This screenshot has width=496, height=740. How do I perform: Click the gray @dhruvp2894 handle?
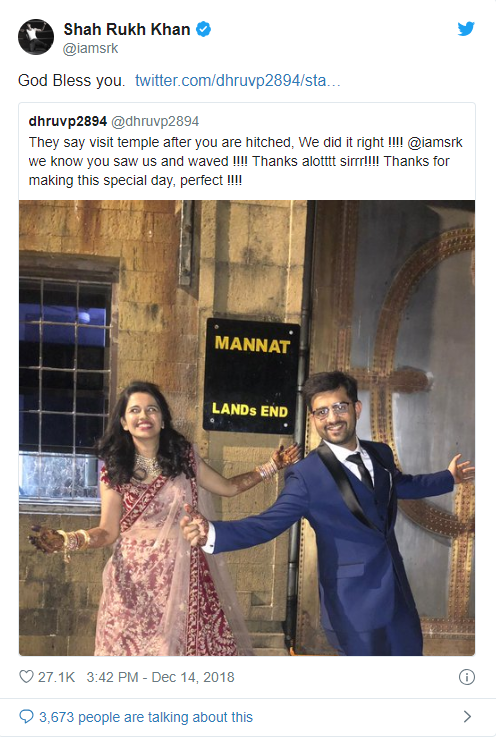click(155, 121)
